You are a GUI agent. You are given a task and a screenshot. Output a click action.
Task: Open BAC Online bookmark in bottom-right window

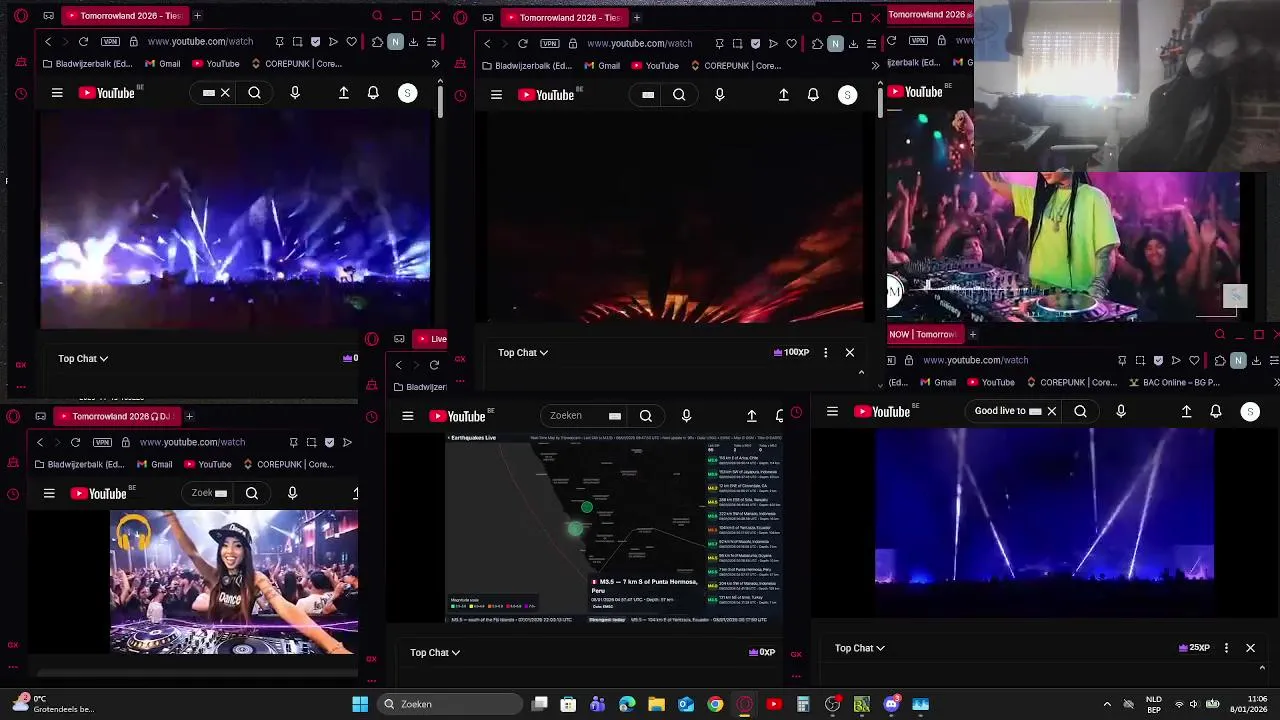(1174, 382)
